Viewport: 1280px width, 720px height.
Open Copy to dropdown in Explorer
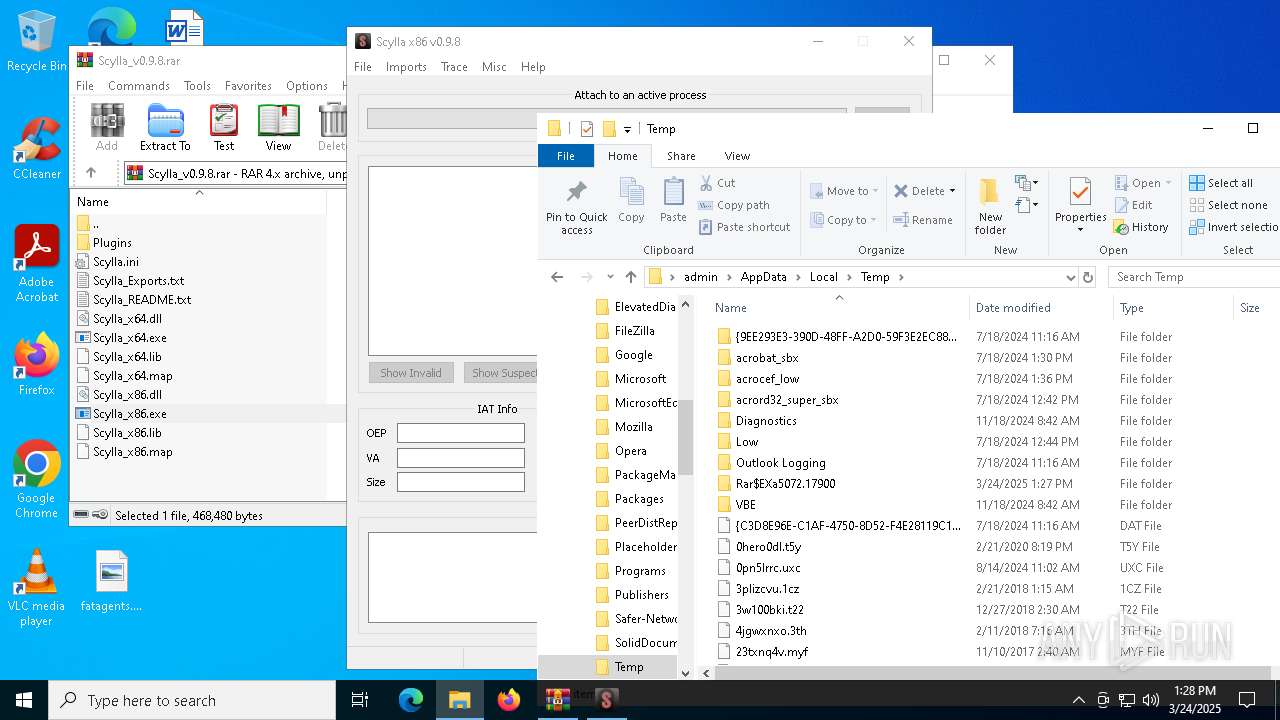845,220
